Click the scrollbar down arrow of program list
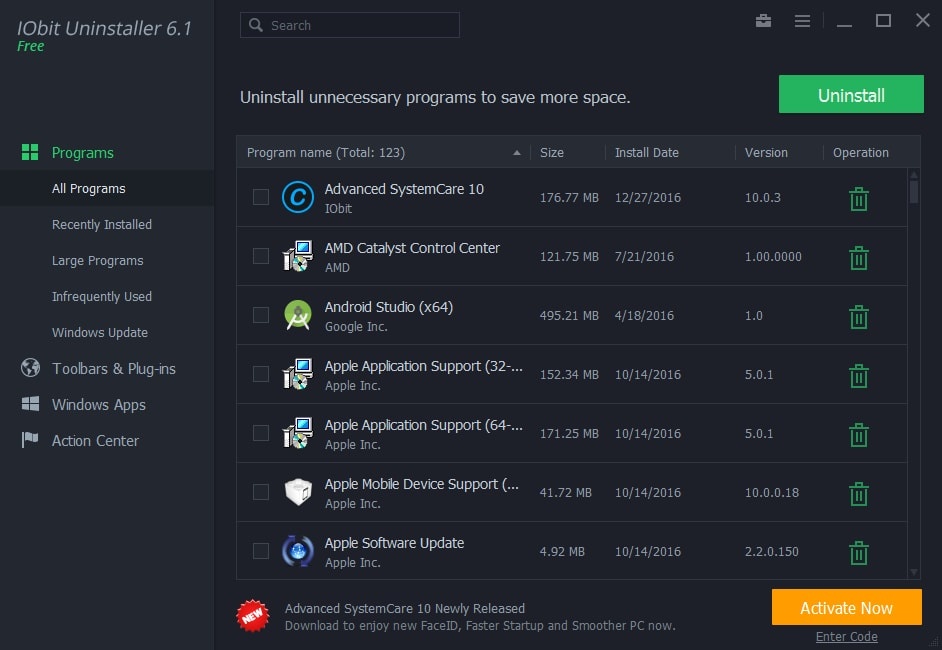This screenshot has width=942, height=650. tap(913, 572)
